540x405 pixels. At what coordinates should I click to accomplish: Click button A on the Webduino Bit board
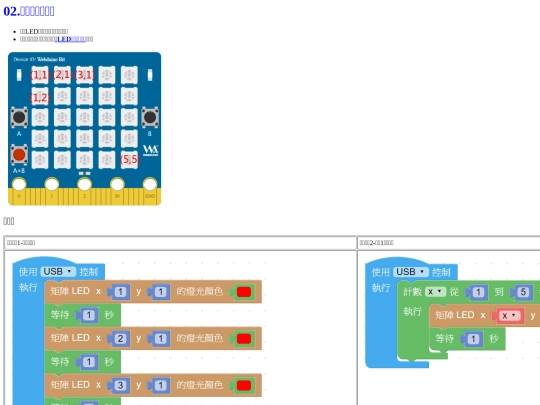(19, 117)
